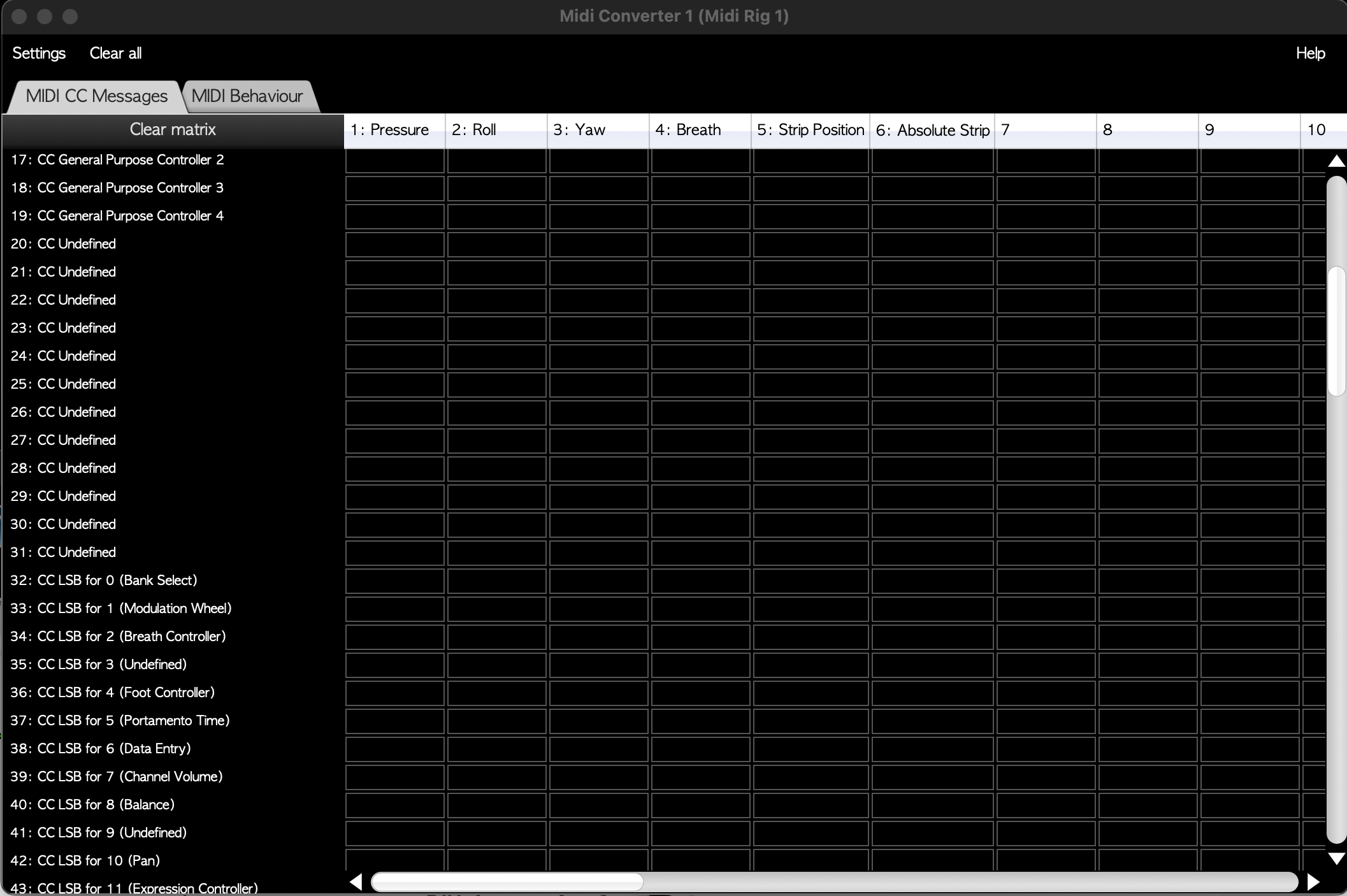Open the Settings menu
This screenshot has height=896, width=1347.
[39, 54]
